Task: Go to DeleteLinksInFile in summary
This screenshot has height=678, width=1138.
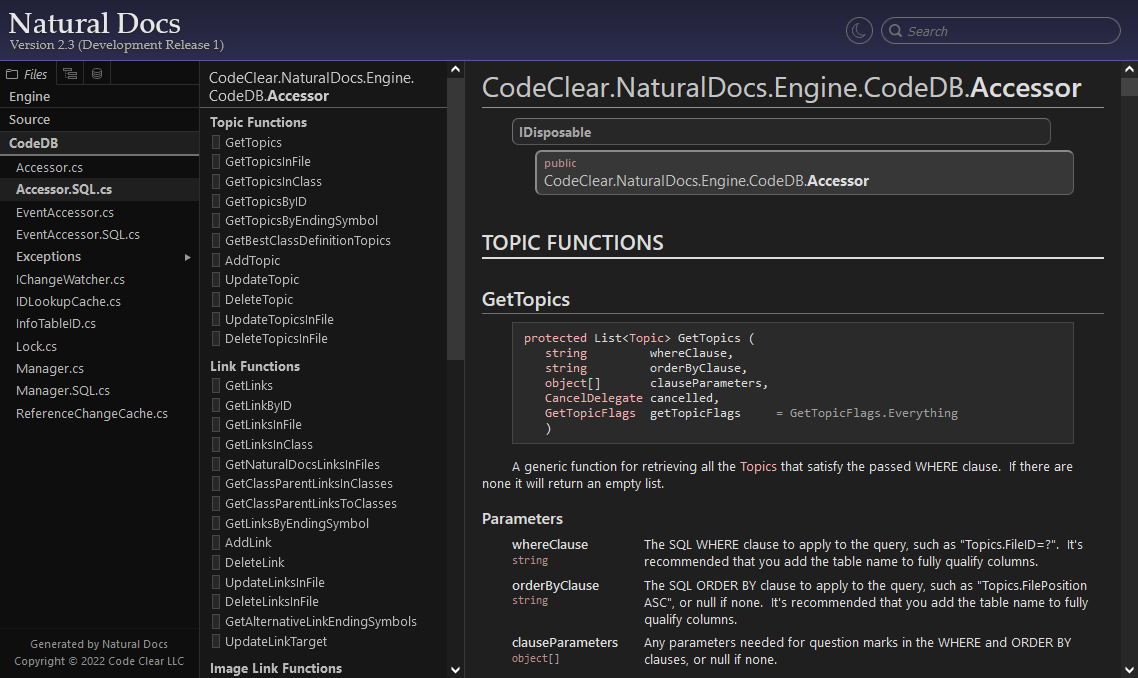Action: (x=271, y=601)
